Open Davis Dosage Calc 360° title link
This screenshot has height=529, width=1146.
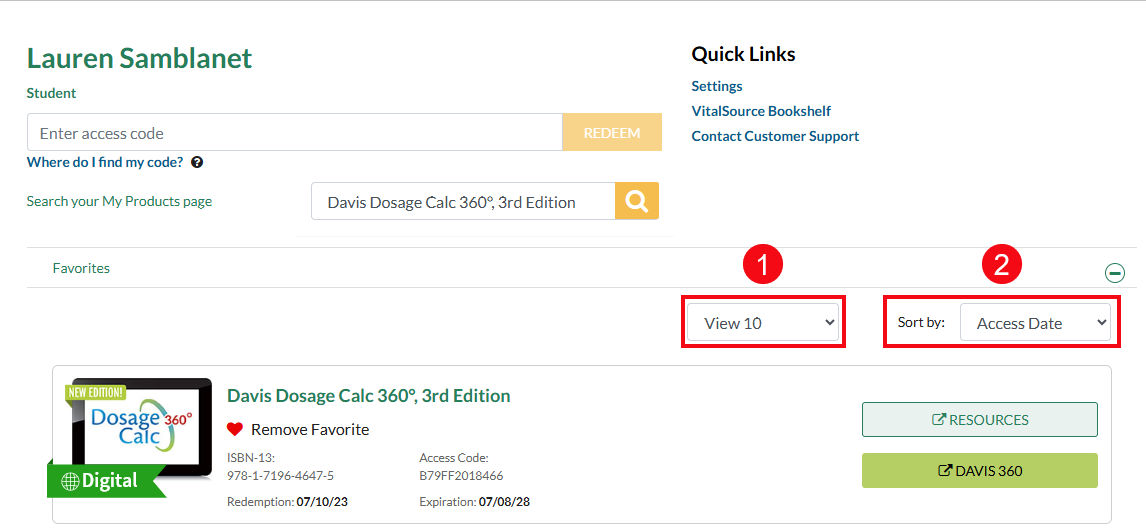coord(368,395)
